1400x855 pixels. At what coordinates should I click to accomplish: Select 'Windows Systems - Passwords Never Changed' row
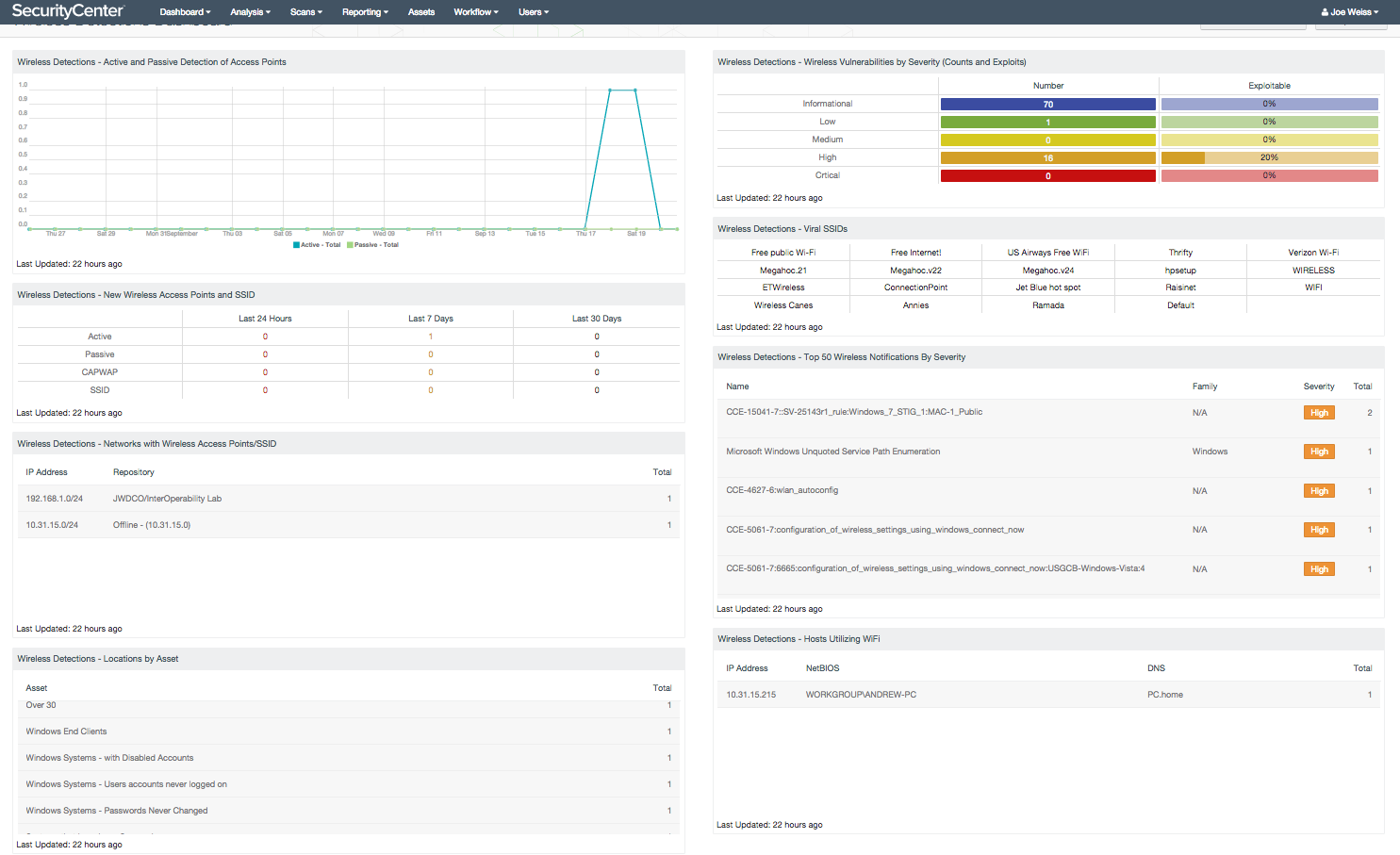349,811
